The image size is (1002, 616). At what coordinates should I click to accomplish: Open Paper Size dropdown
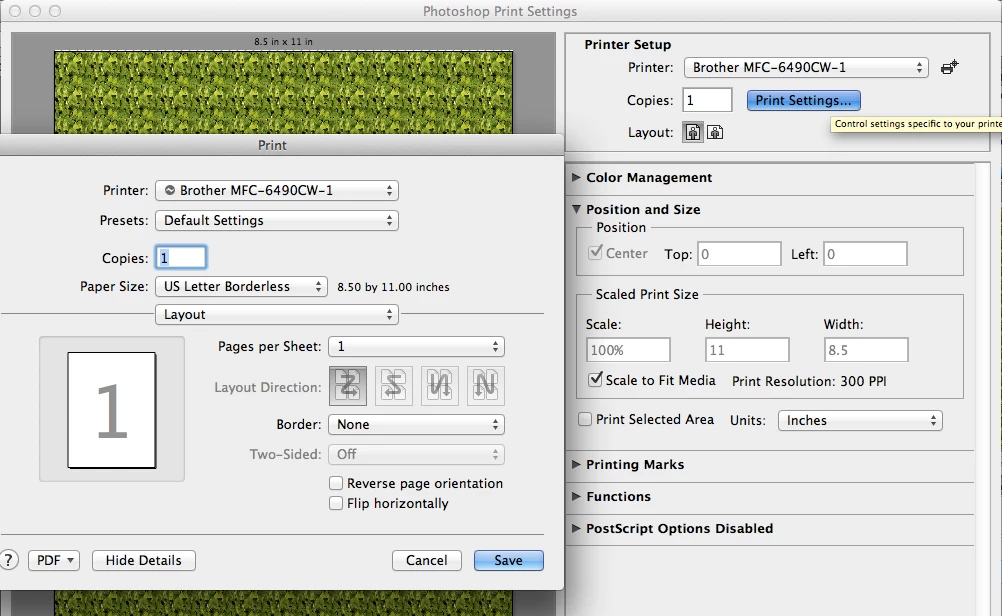click(242, 286)
